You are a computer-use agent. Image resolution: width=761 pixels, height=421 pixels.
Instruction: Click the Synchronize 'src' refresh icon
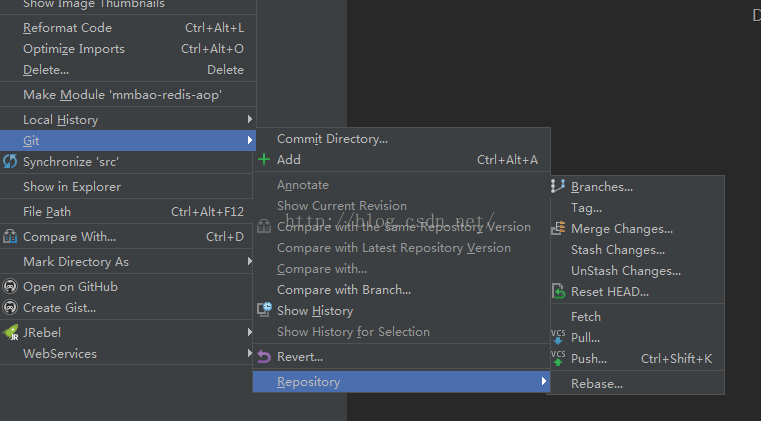(10, 162)
